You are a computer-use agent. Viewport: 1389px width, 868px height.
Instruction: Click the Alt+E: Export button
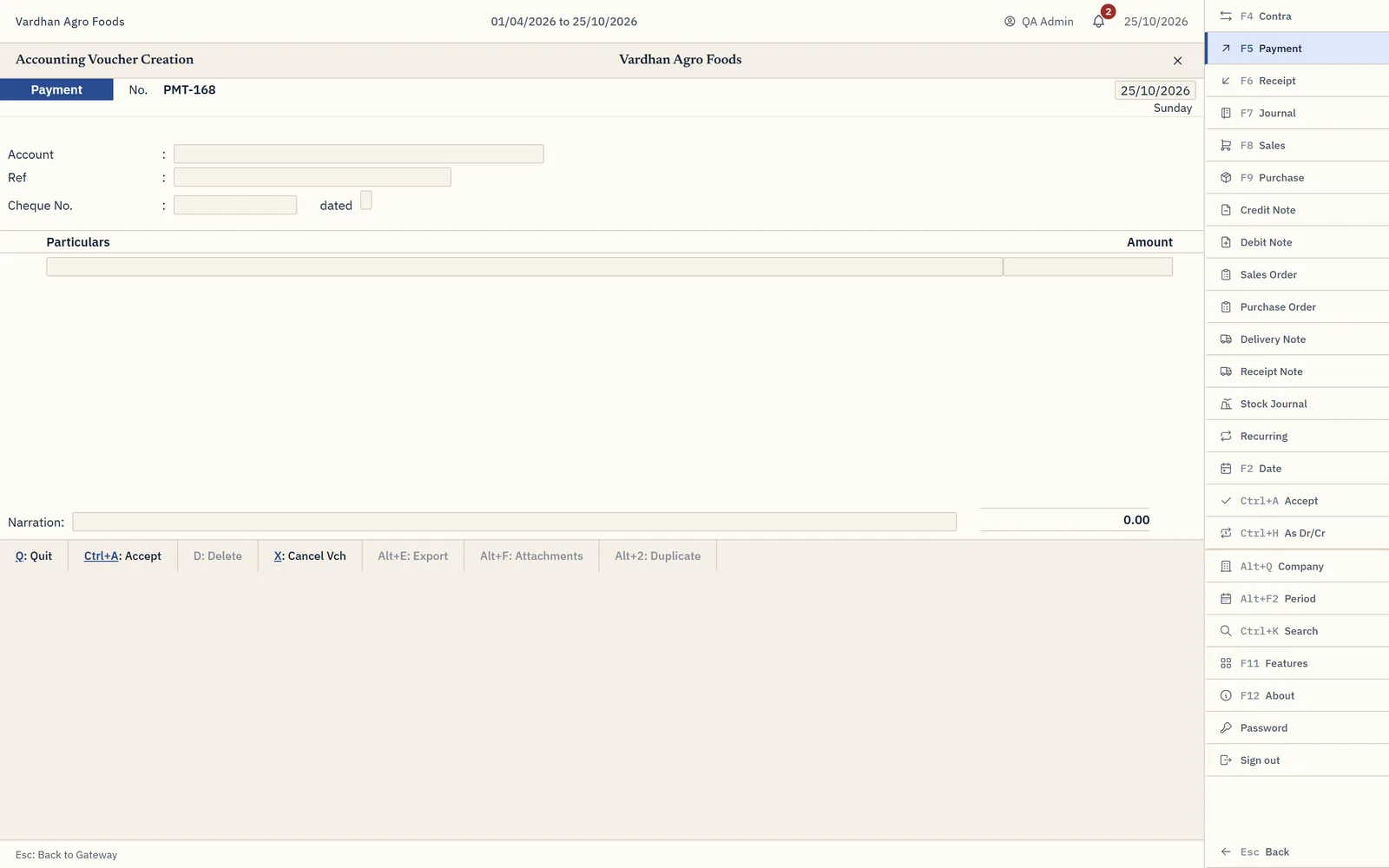click(x=413, y=556)
